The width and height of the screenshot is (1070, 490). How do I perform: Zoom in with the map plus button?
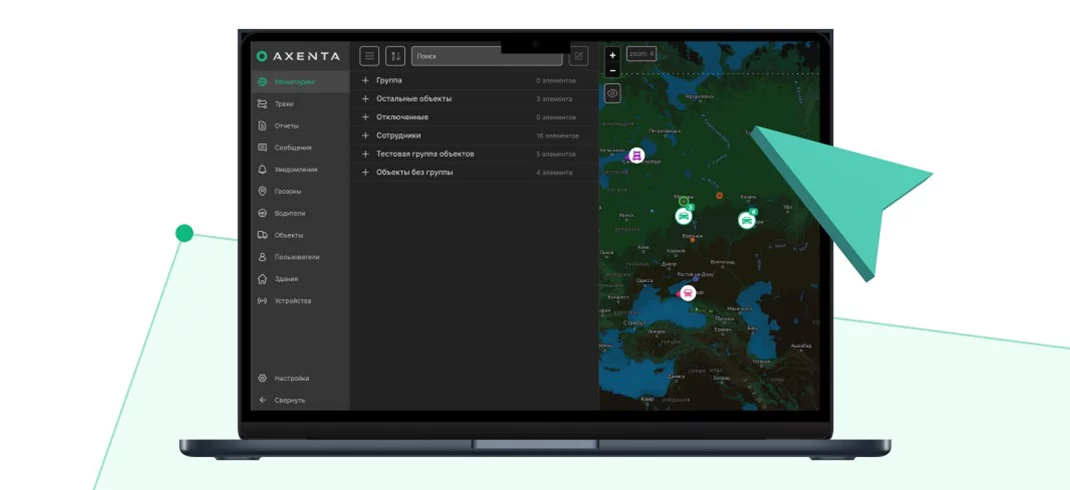tap(612, 55)
